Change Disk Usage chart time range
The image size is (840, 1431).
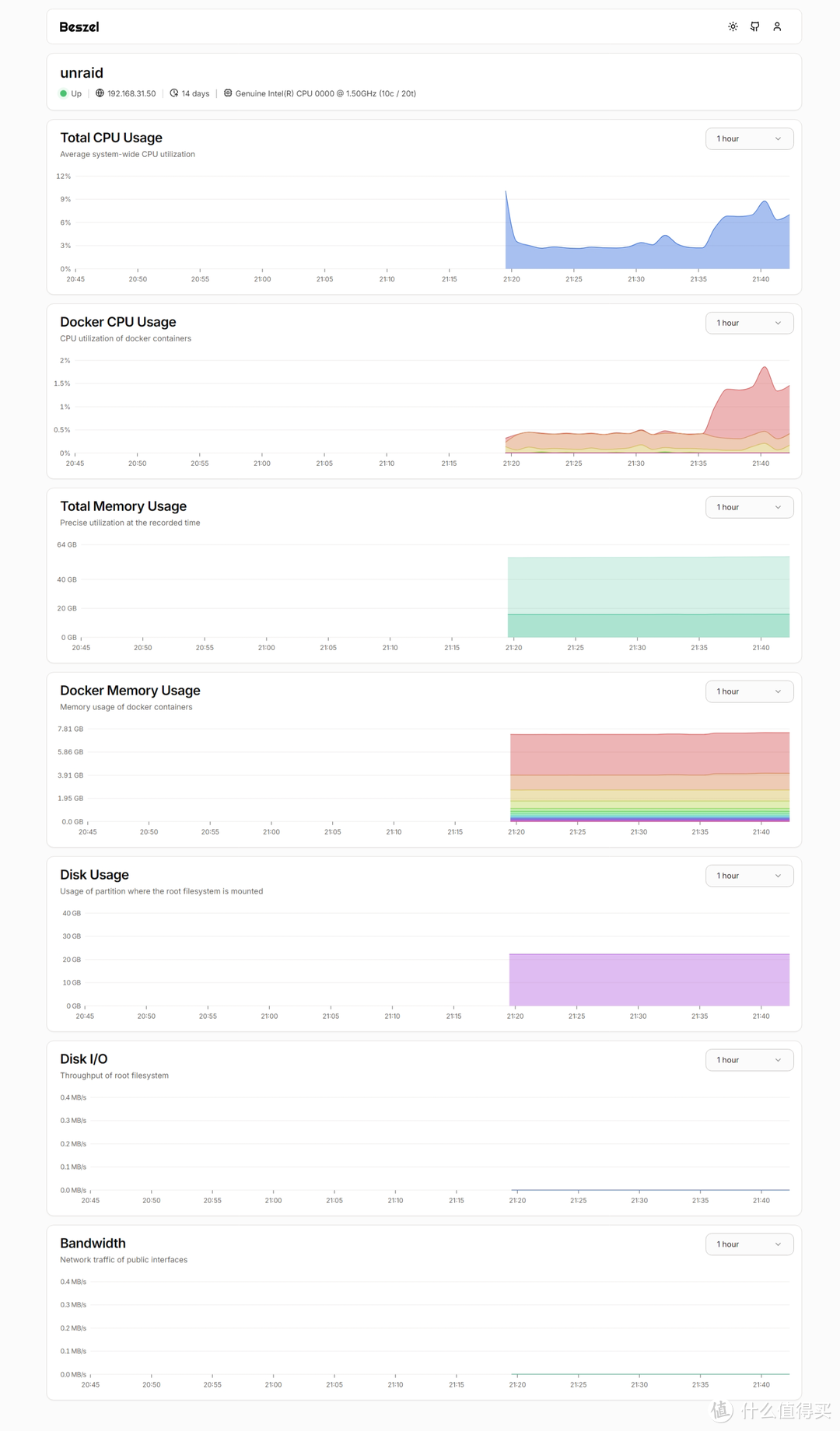point(749,876)
